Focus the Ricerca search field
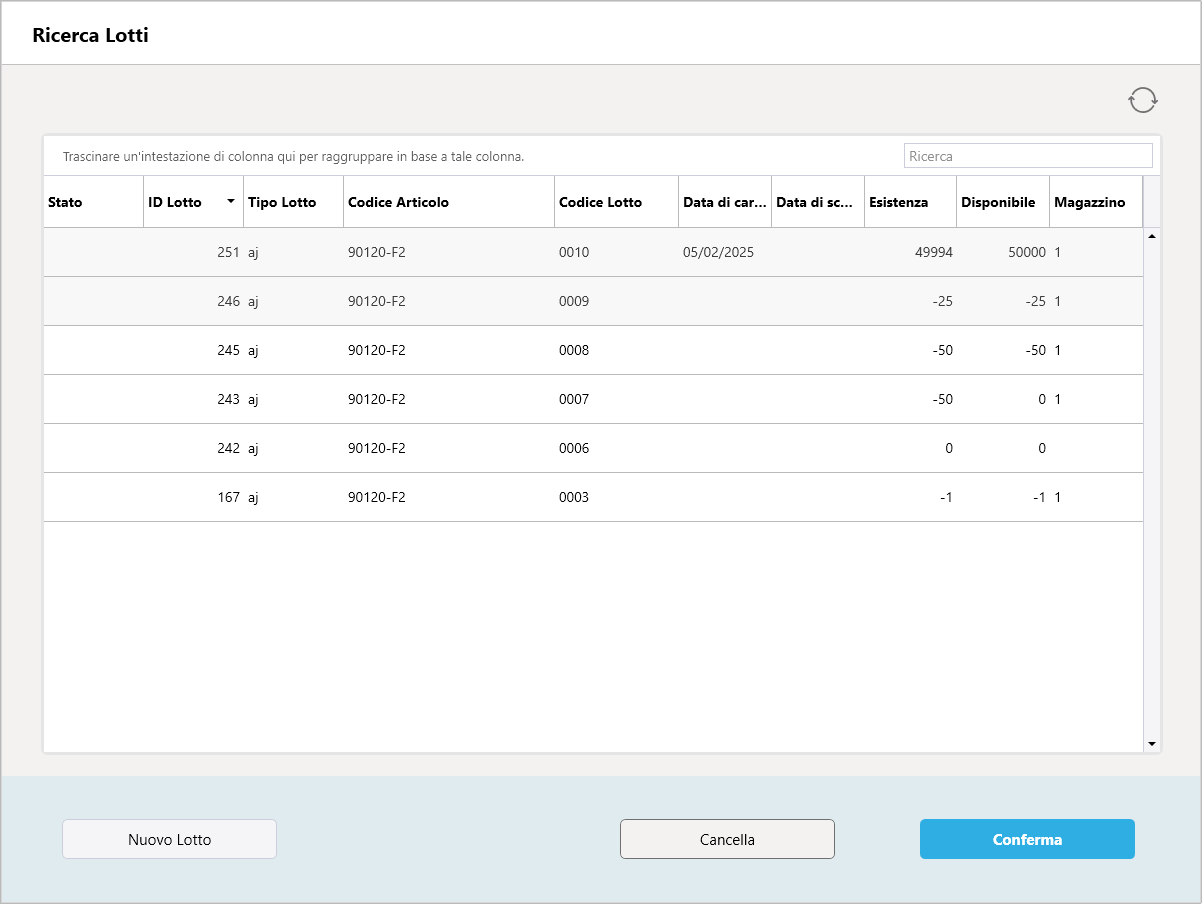 click(1028, 156)
